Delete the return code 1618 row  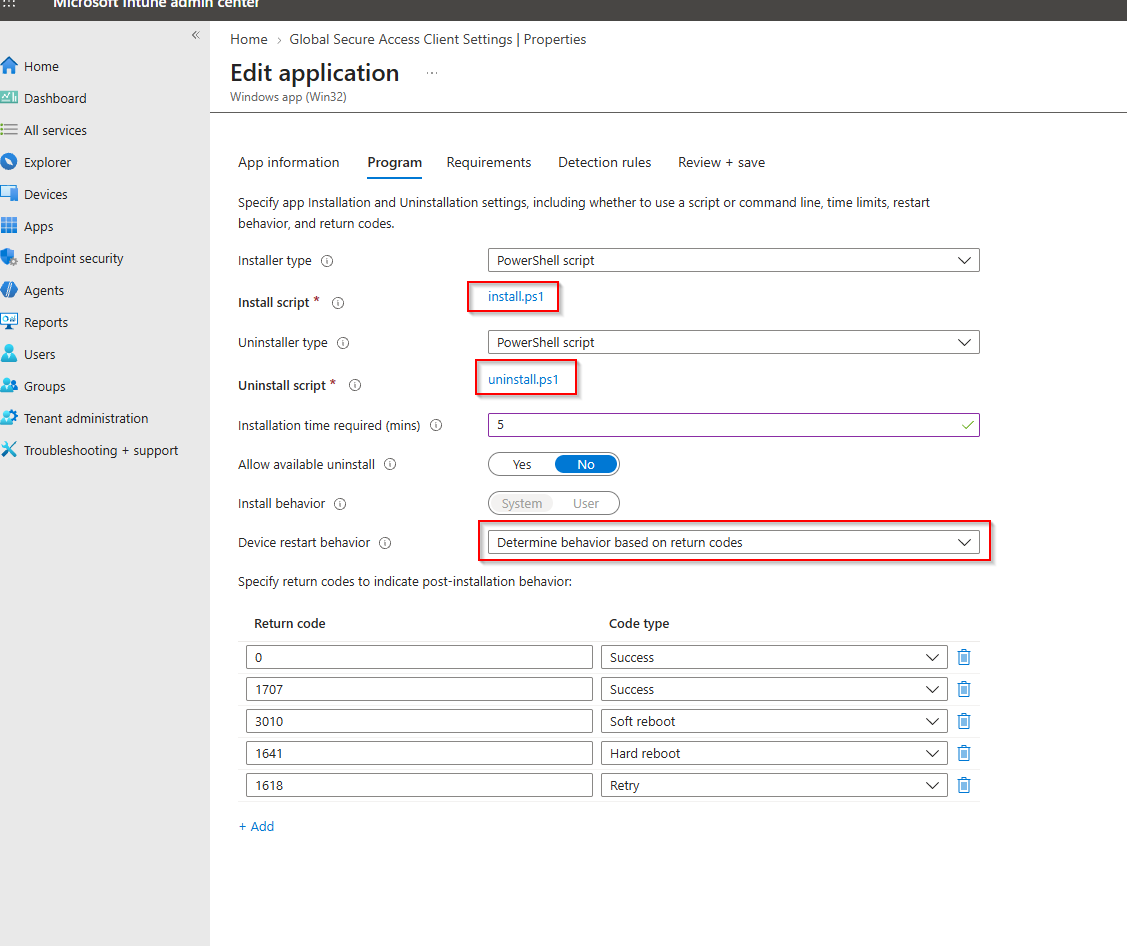point(964,785)
